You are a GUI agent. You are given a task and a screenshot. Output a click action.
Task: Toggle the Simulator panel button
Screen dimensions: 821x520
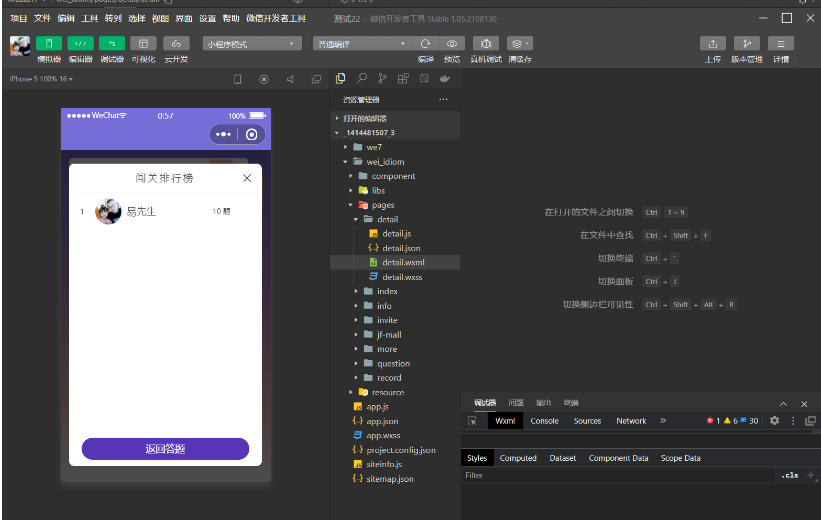[49, 43]
